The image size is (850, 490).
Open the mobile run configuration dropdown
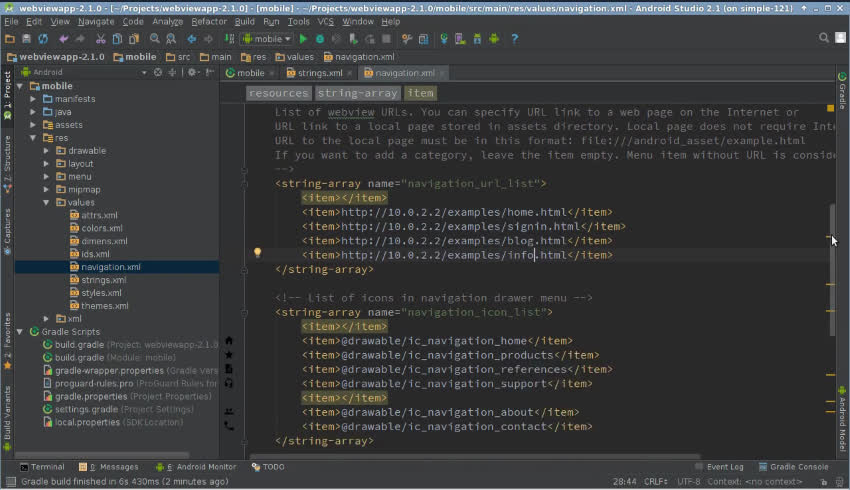(267, 39)
